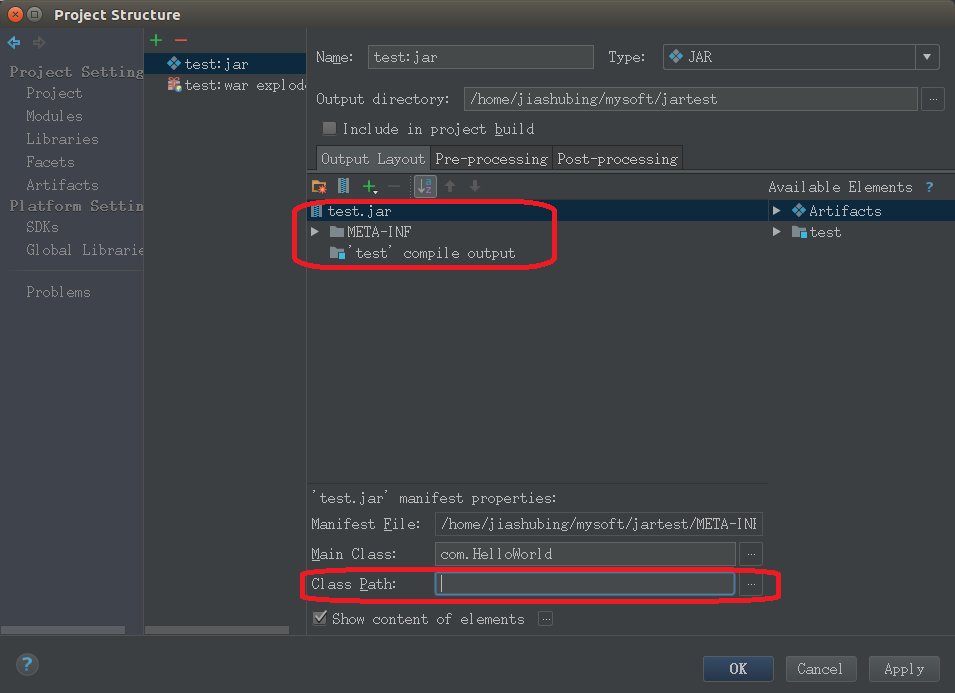
Task: Remove selected artifact with red minus icon
Action: 180,40
